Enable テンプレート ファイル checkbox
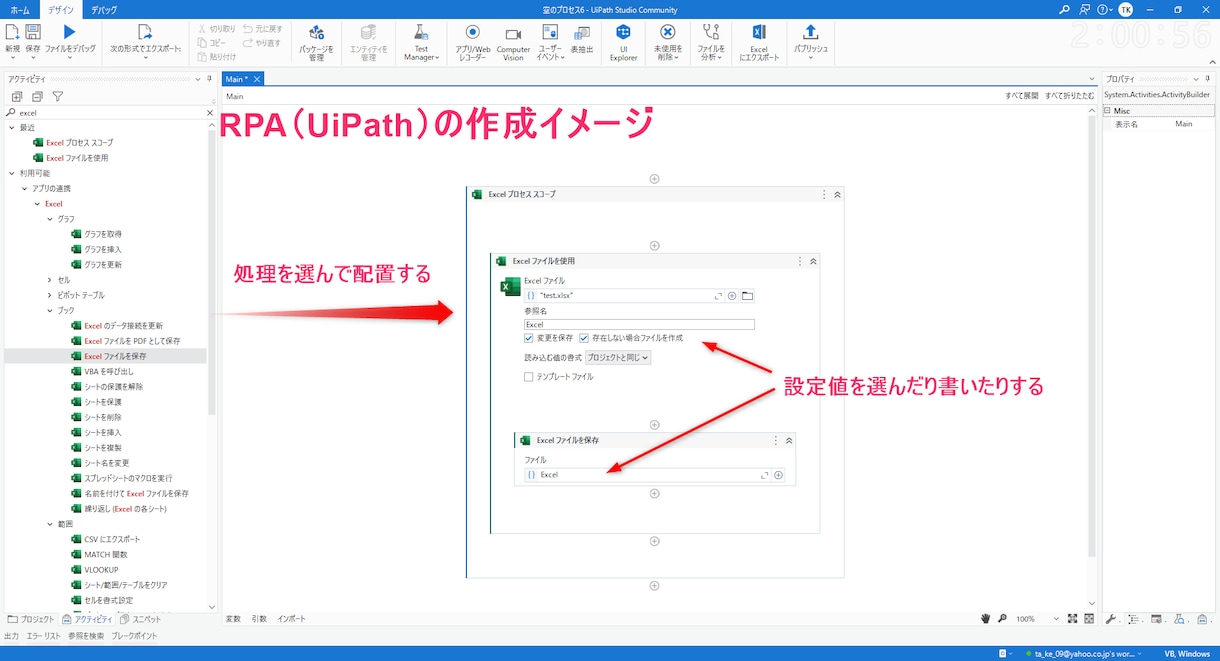 (x=529, y=377)
